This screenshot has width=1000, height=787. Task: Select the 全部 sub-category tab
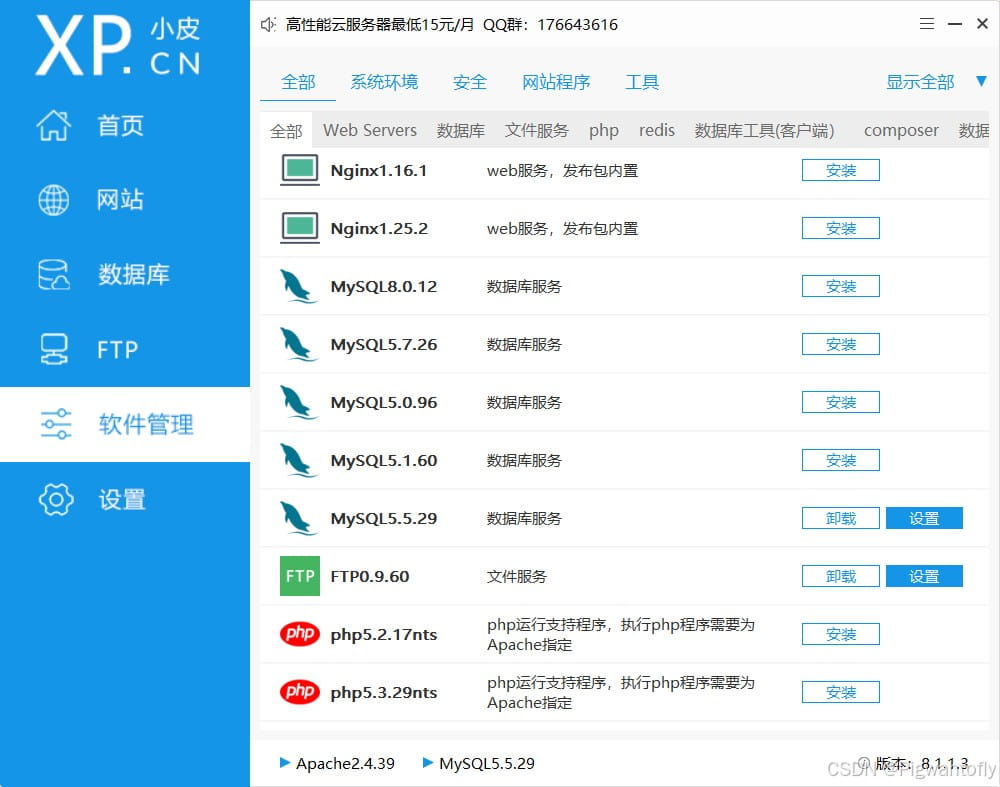(286, 131)
